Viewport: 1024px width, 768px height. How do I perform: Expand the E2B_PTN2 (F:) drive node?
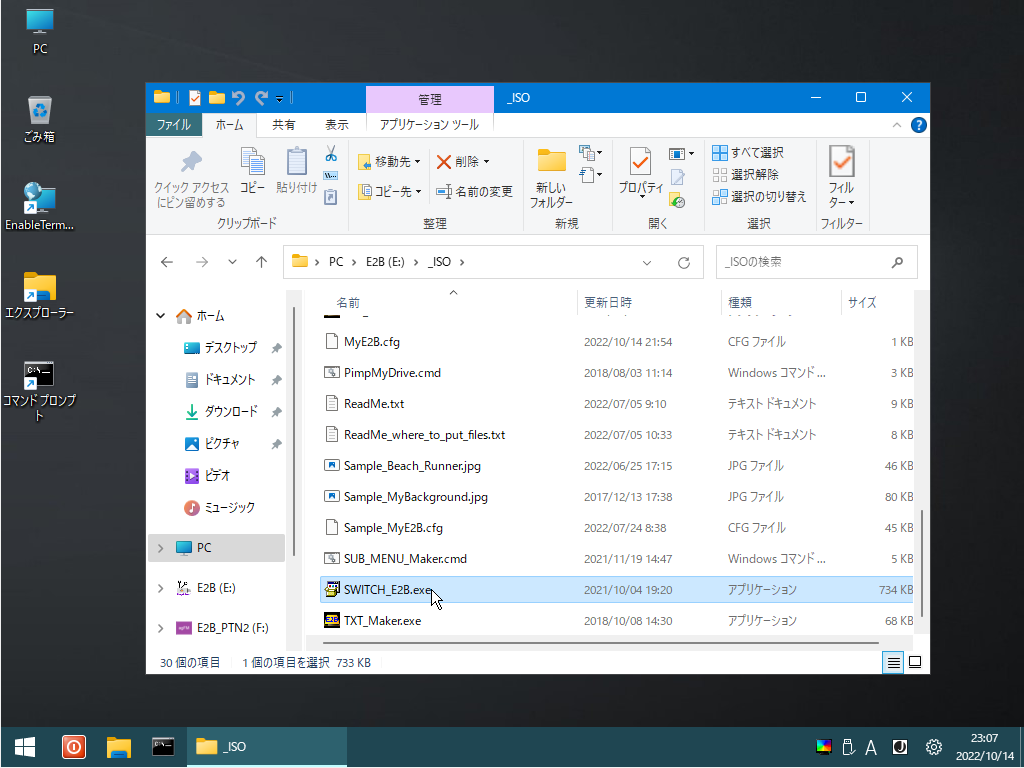[161, 628]
